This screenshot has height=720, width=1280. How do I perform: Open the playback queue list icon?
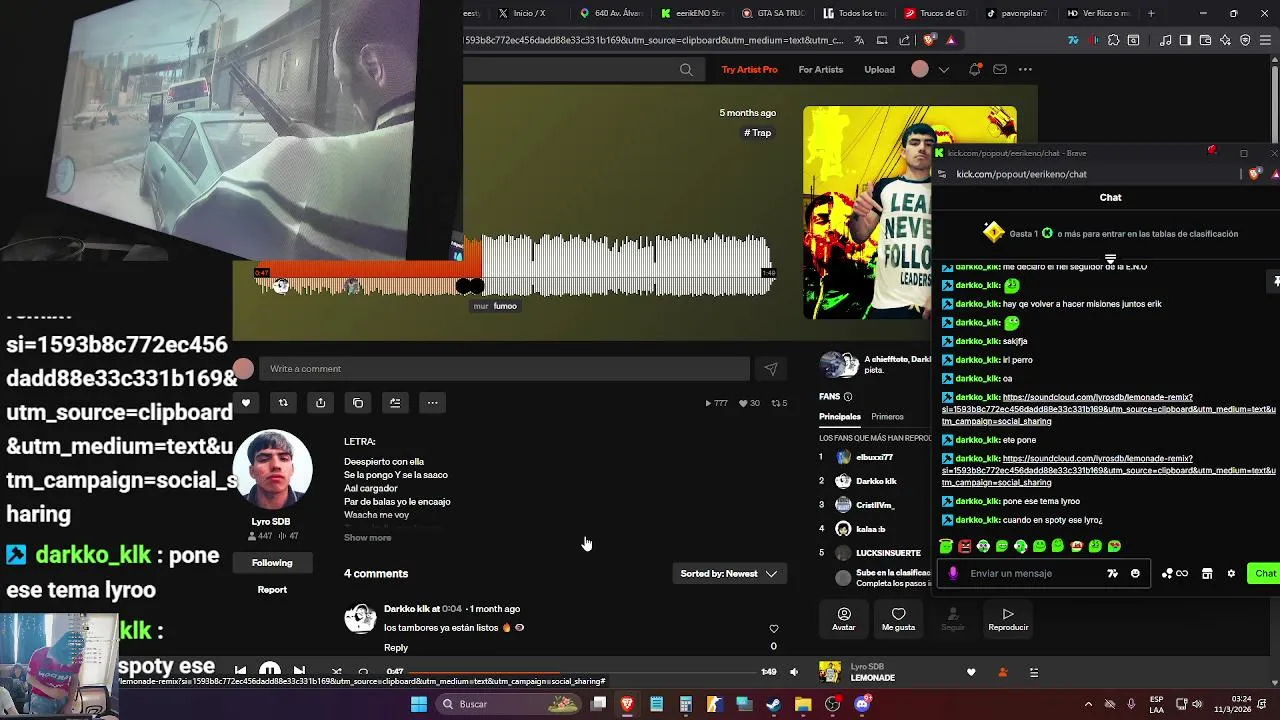(x=1034, y=672)
